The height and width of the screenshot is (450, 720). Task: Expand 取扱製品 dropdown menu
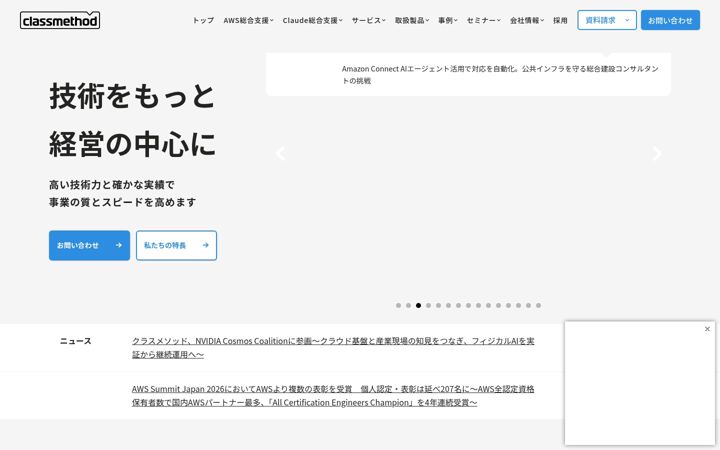click(x=412, y=20)
